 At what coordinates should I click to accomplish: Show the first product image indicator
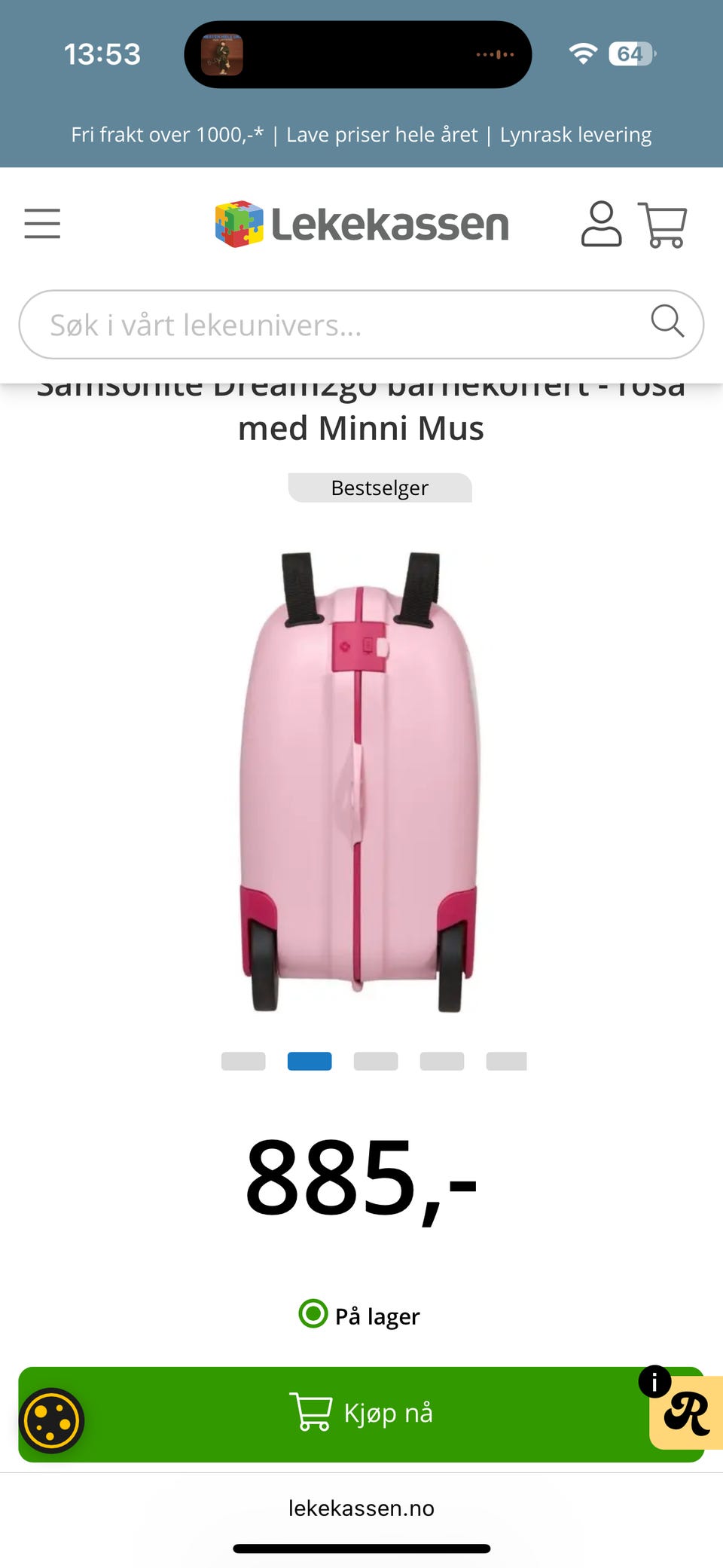pos(243,1061)
